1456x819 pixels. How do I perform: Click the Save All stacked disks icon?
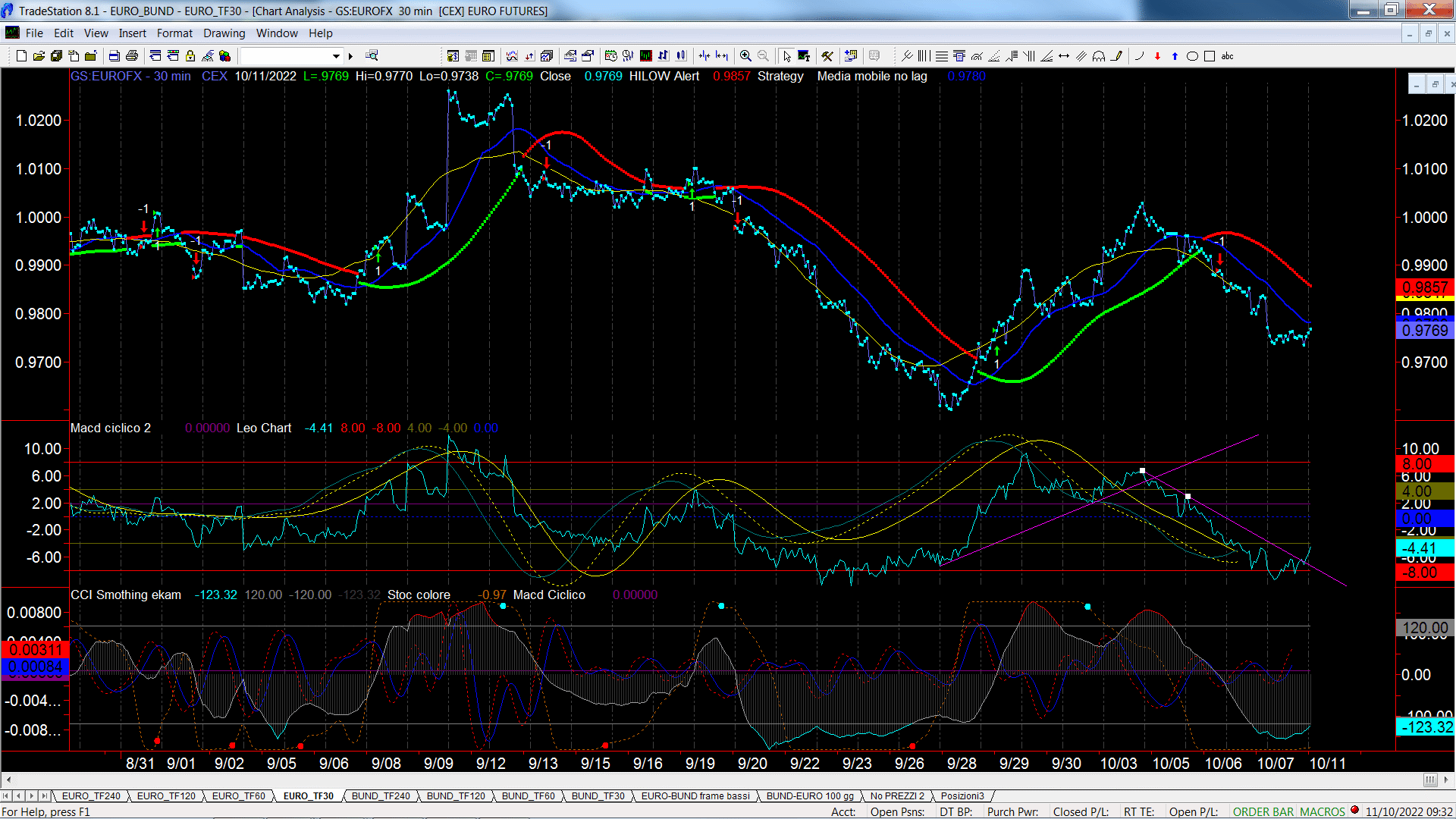pyautogui.click(x=56, y=56)
